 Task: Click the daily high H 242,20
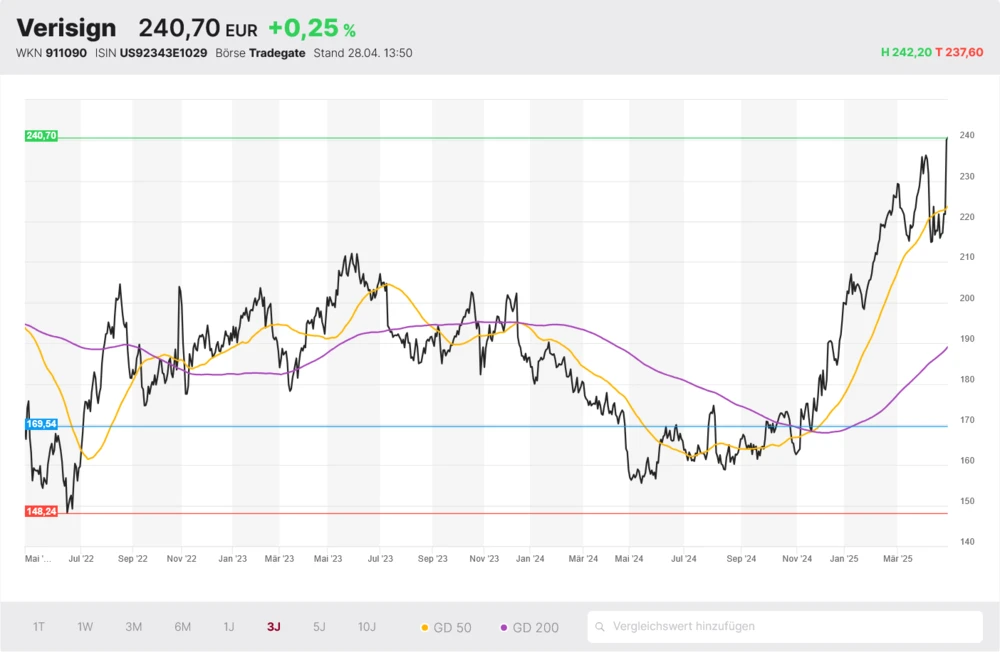(x=905, y=53)
